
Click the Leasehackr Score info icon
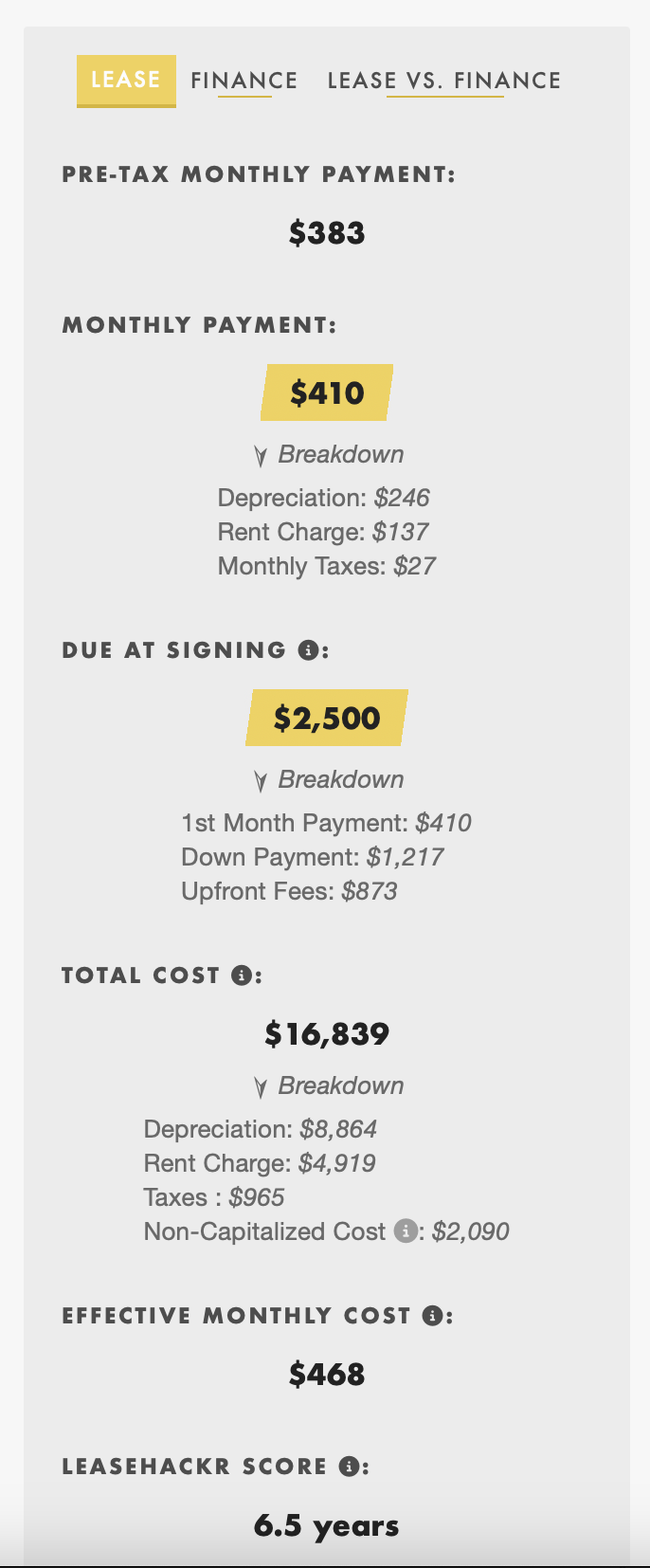click(x=349, y=1467)
